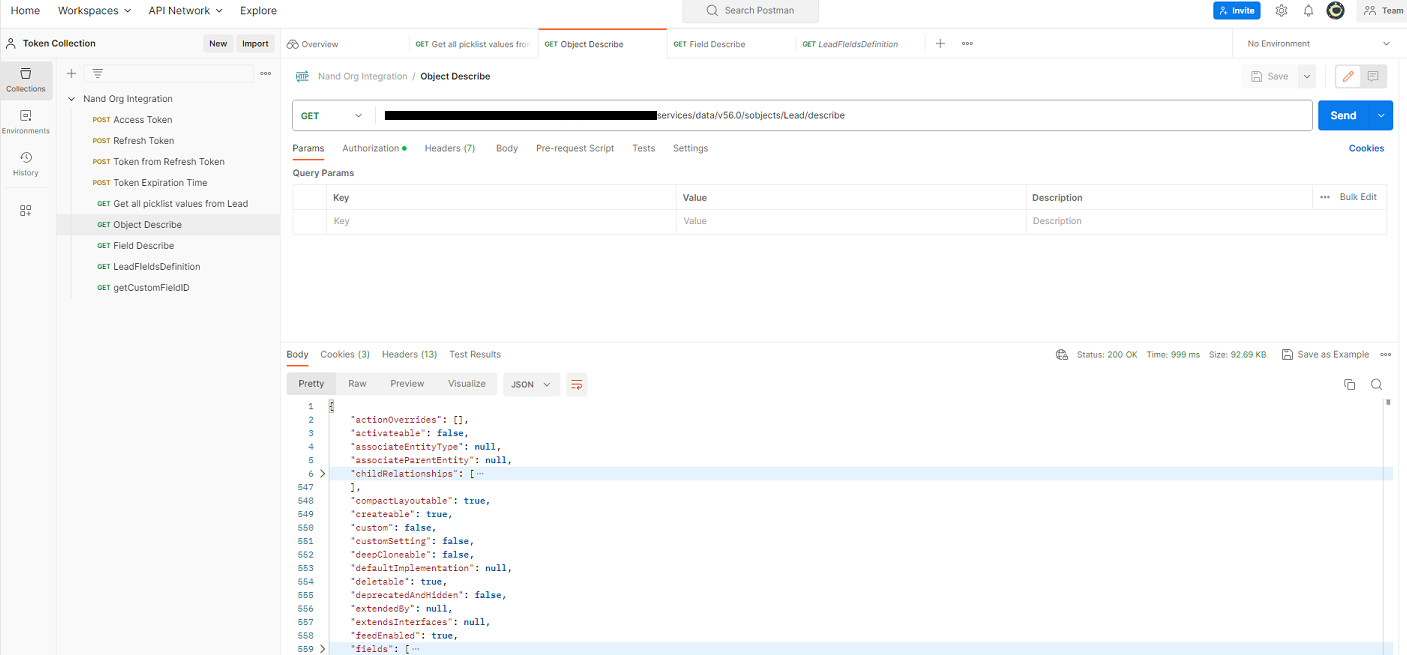Screen dimensions: 1407x655
Task: Open the Collections sidebar panel
Action: tap(26, 80)
